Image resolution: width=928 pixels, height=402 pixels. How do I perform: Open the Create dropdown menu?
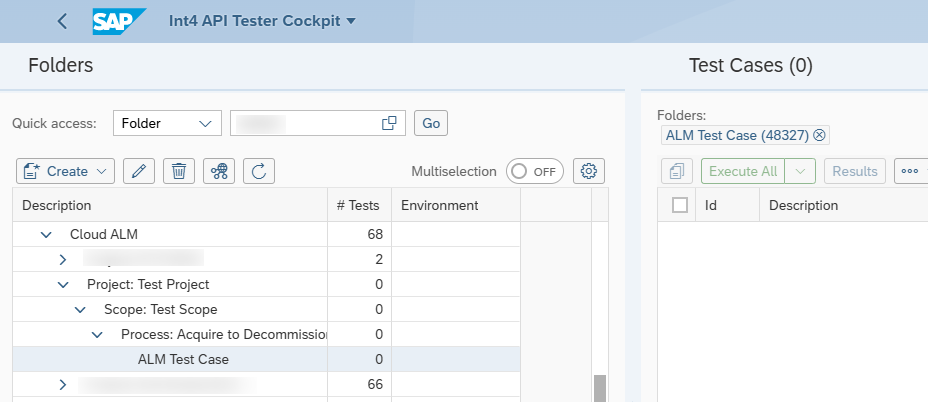point(65,171)
